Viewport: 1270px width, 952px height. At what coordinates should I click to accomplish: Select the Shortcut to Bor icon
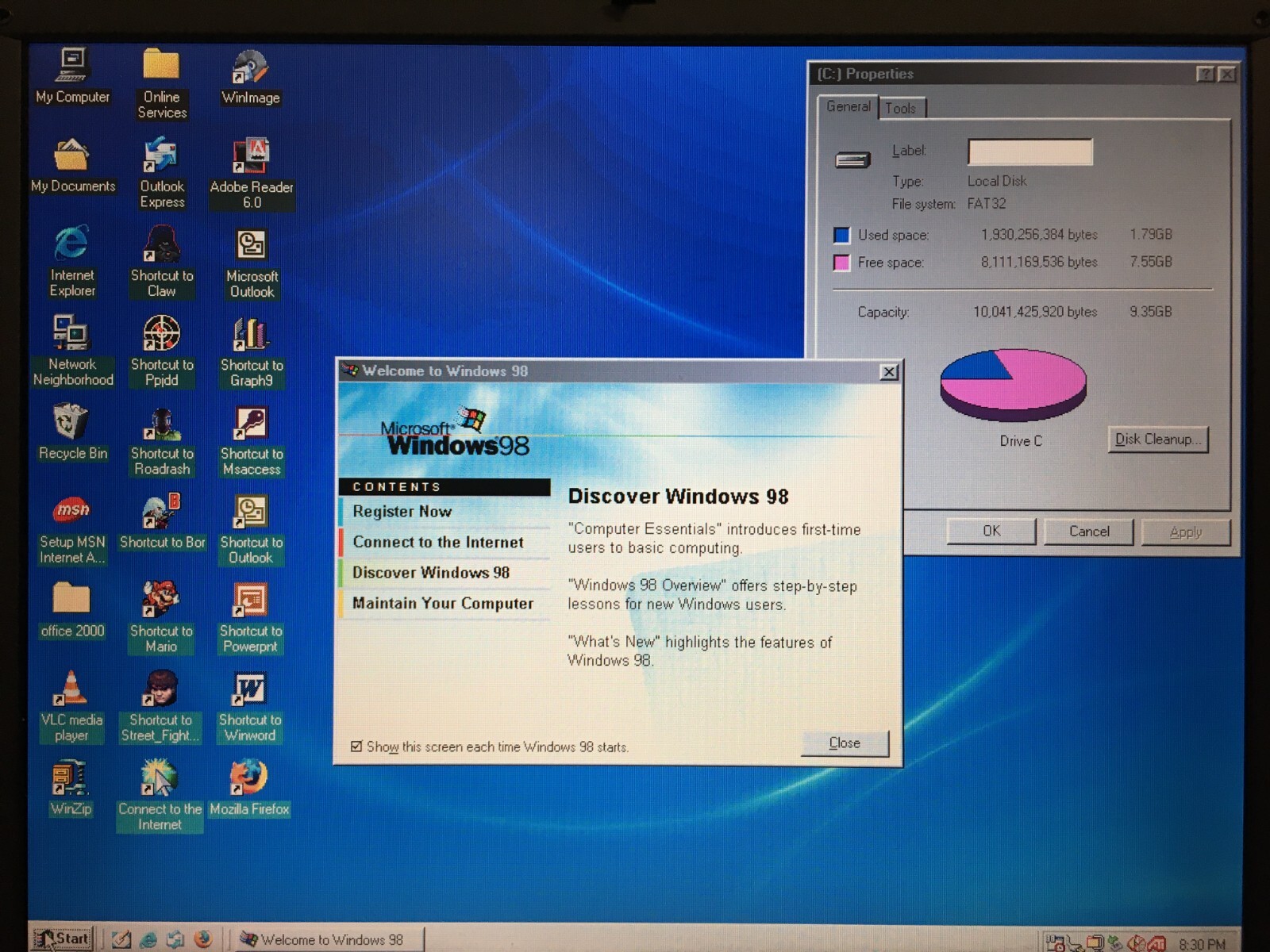tap(162, 521)
